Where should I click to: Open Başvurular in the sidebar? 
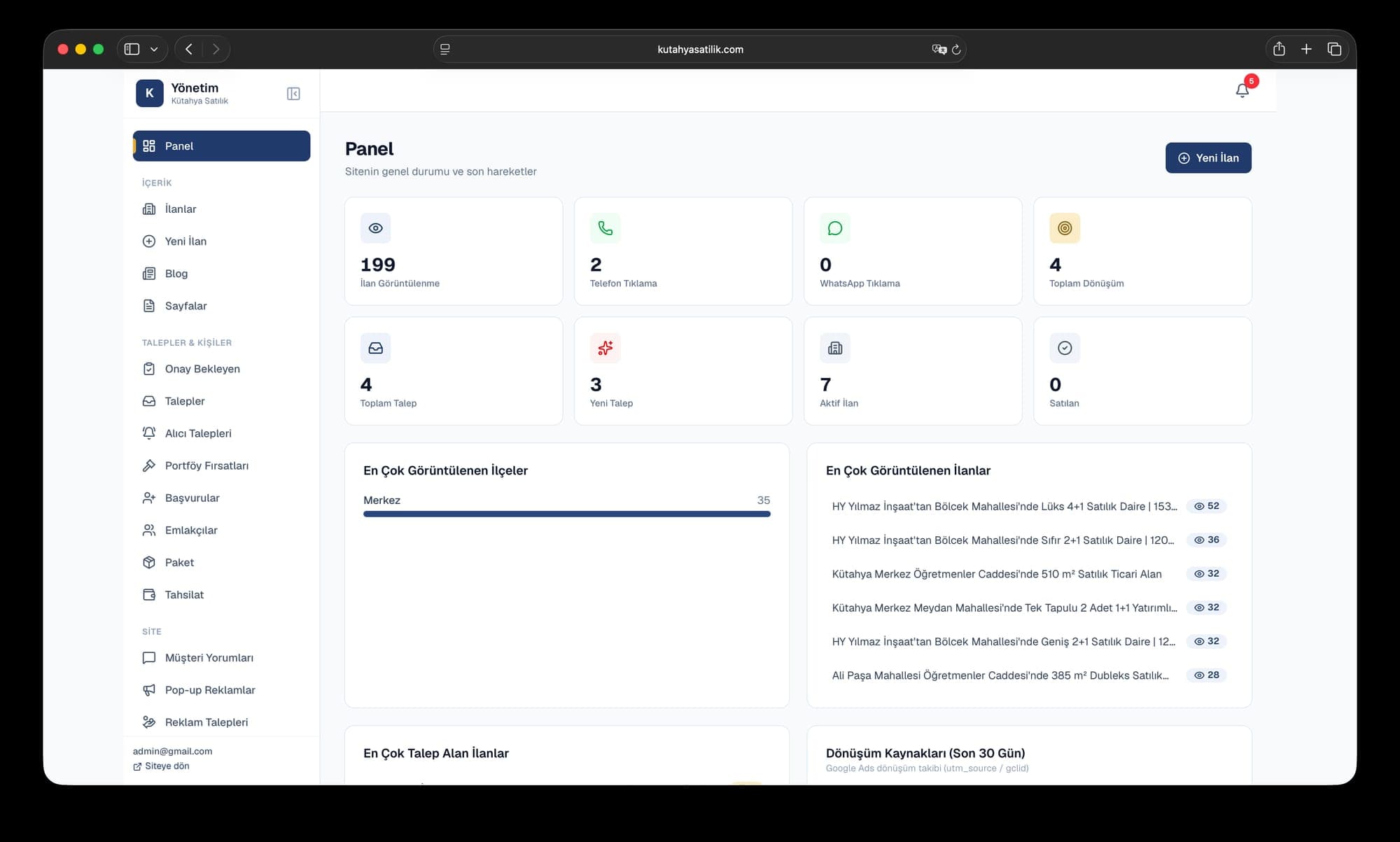point(221,497)
